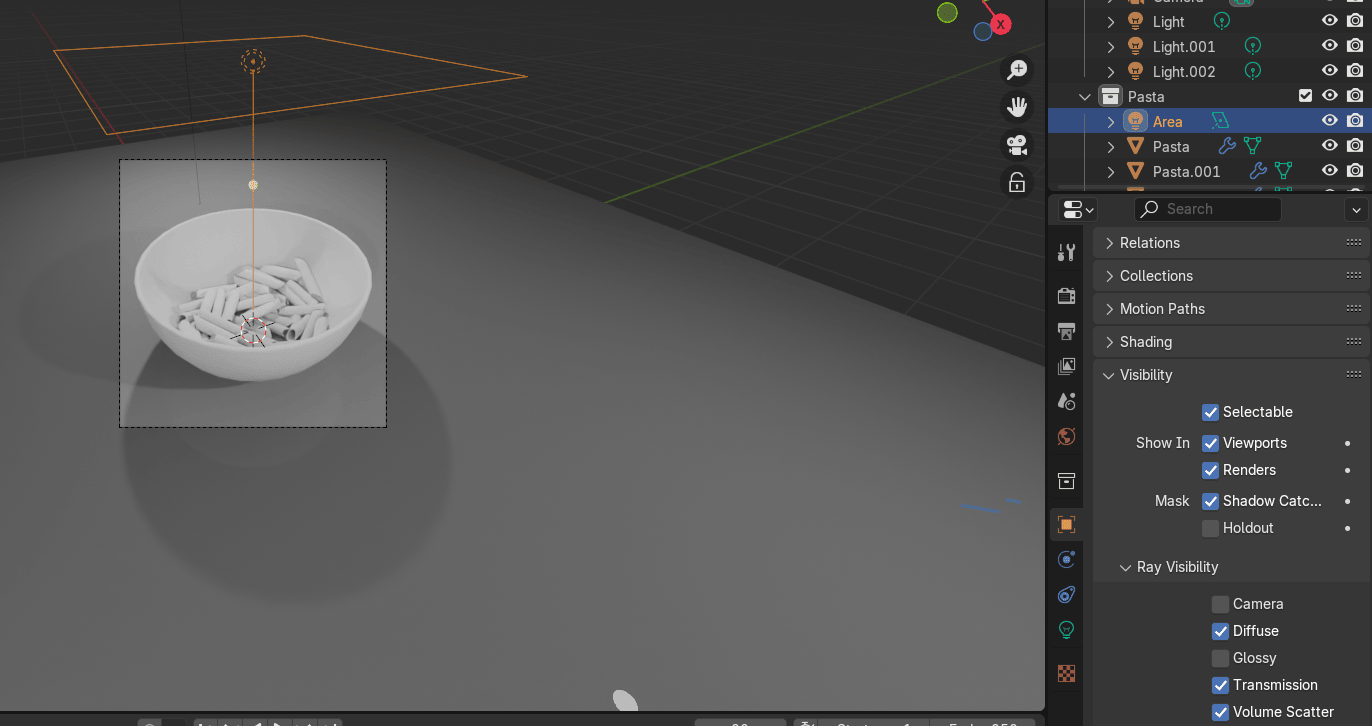Enable the Holdout mask checkbox
The image size is (1372, 726).
pos(1210,528)
